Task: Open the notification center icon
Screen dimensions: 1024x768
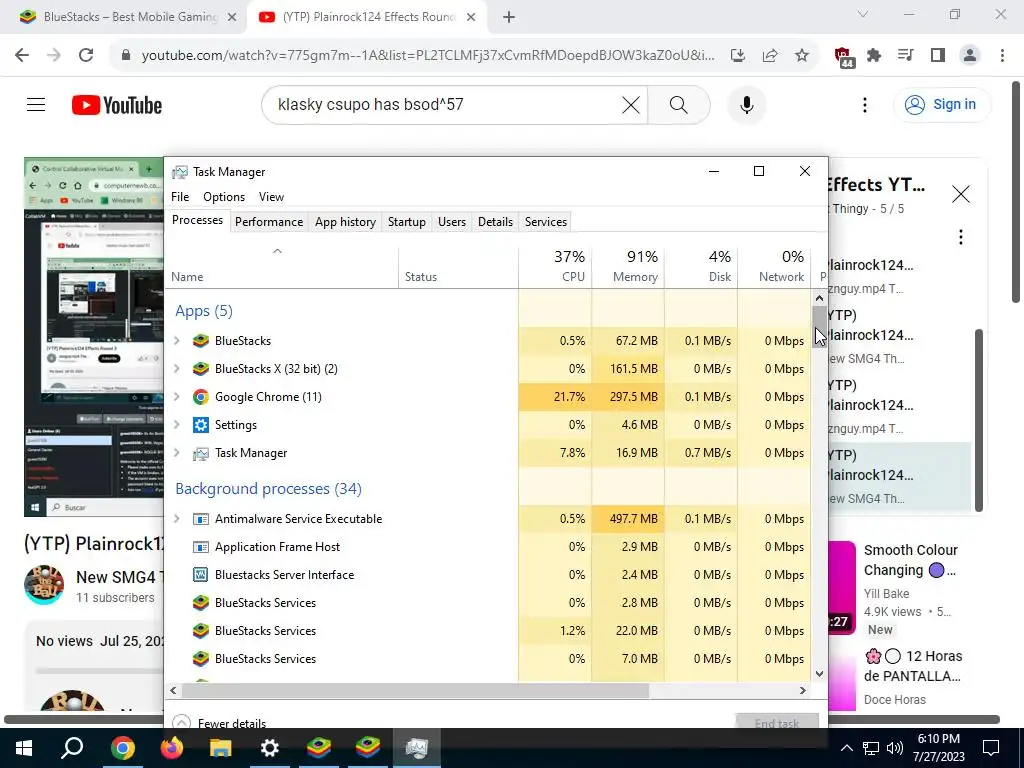Action: (991, 748)
